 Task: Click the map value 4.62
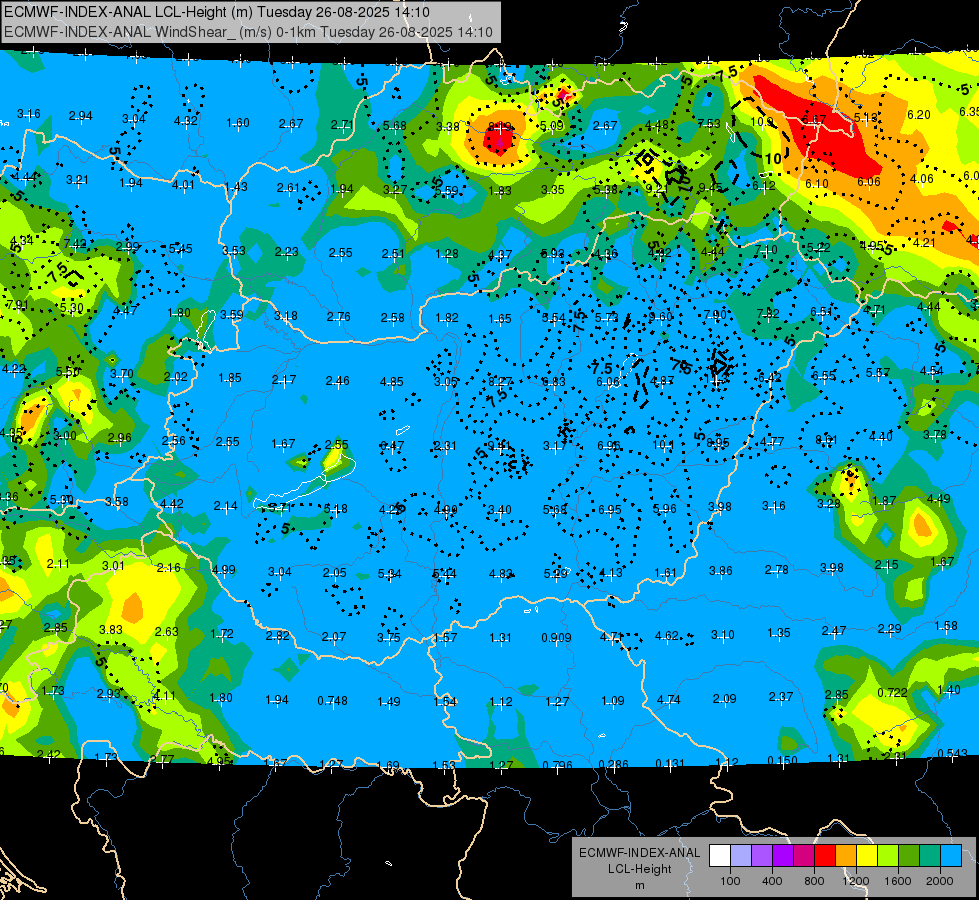666,636
